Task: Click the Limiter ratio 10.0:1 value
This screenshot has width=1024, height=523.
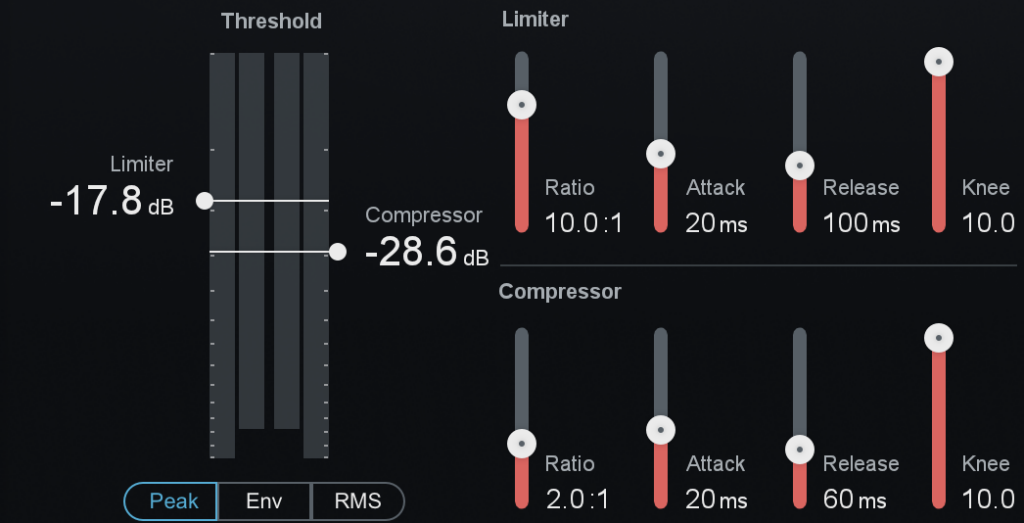Action: coord(584,223)
